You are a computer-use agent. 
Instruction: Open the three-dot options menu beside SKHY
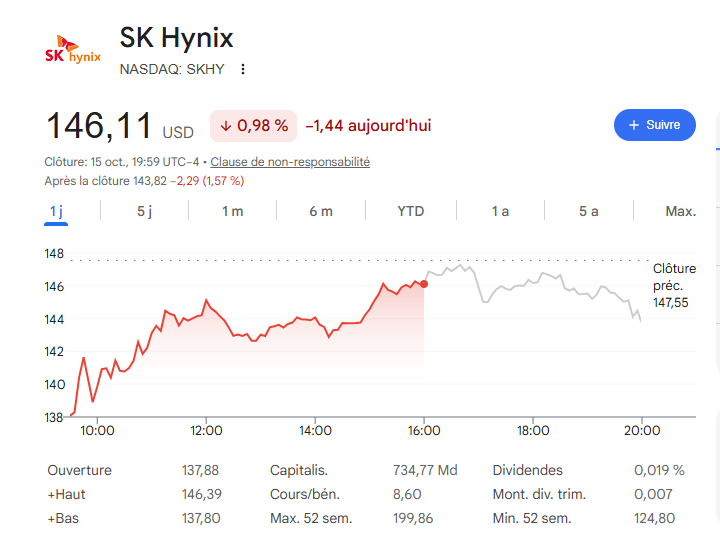(x=243, y=69)
